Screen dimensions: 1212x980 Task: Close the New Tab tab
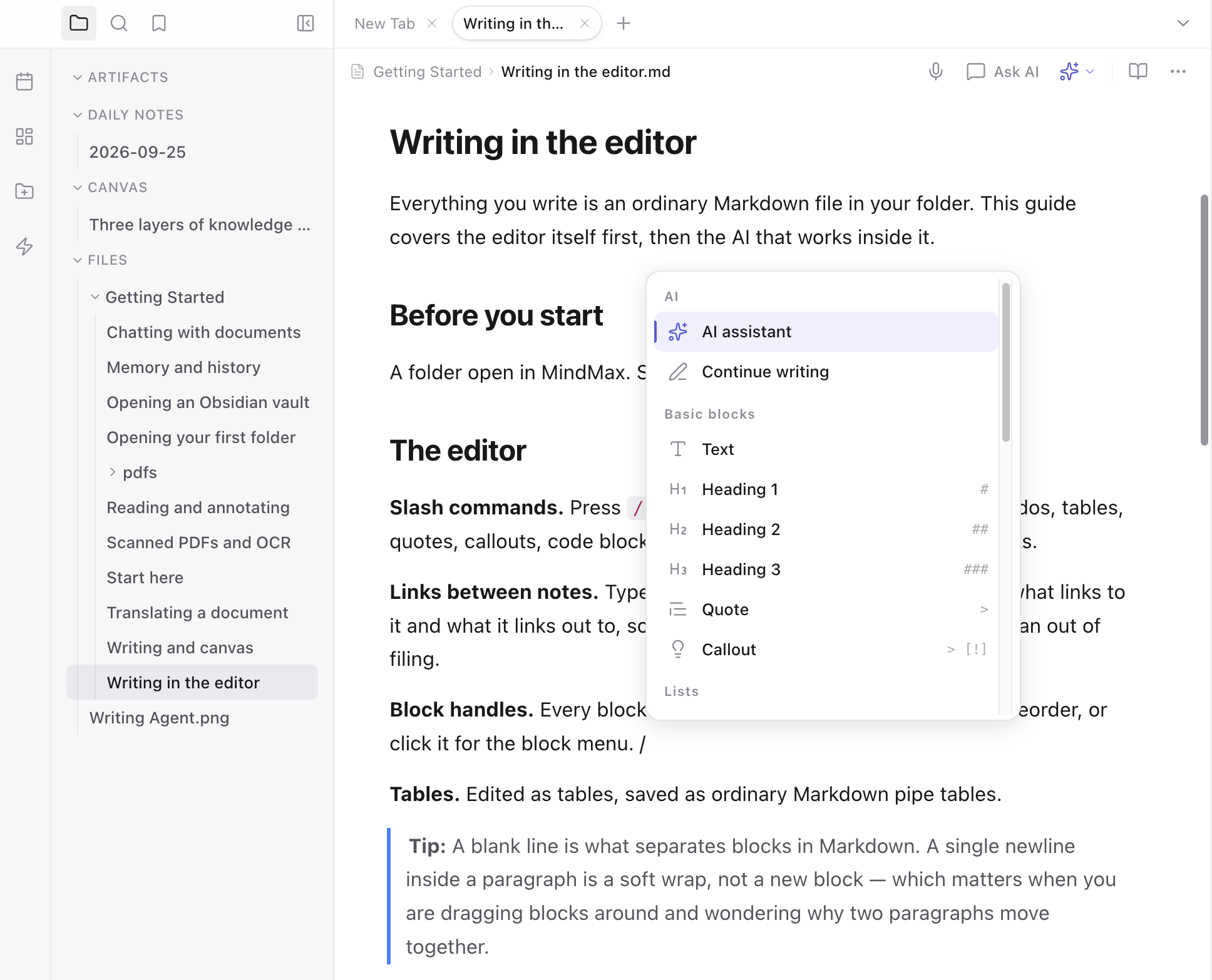click(432, 23)
